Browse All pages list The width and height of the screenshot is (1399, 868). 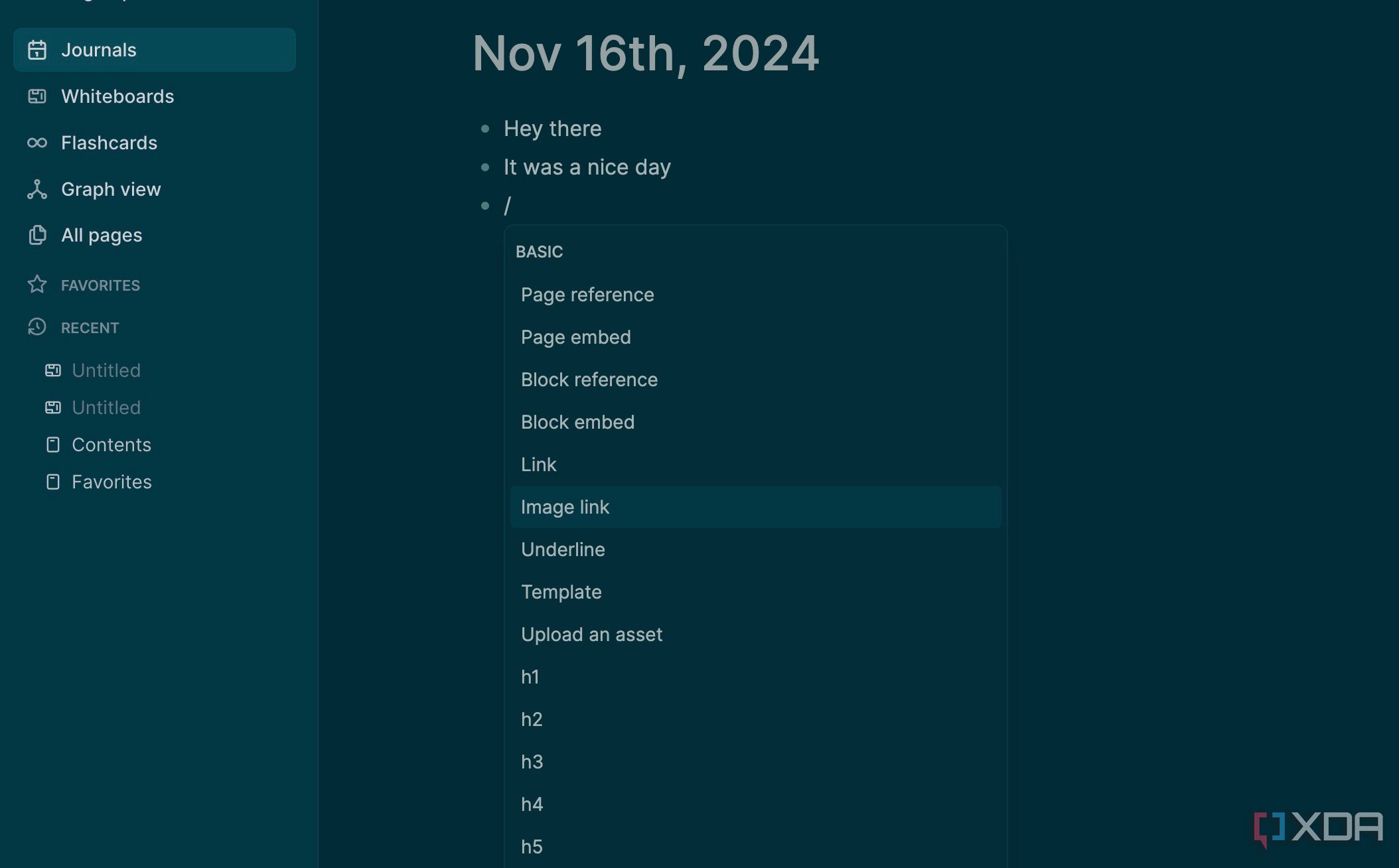coord(100,235)
